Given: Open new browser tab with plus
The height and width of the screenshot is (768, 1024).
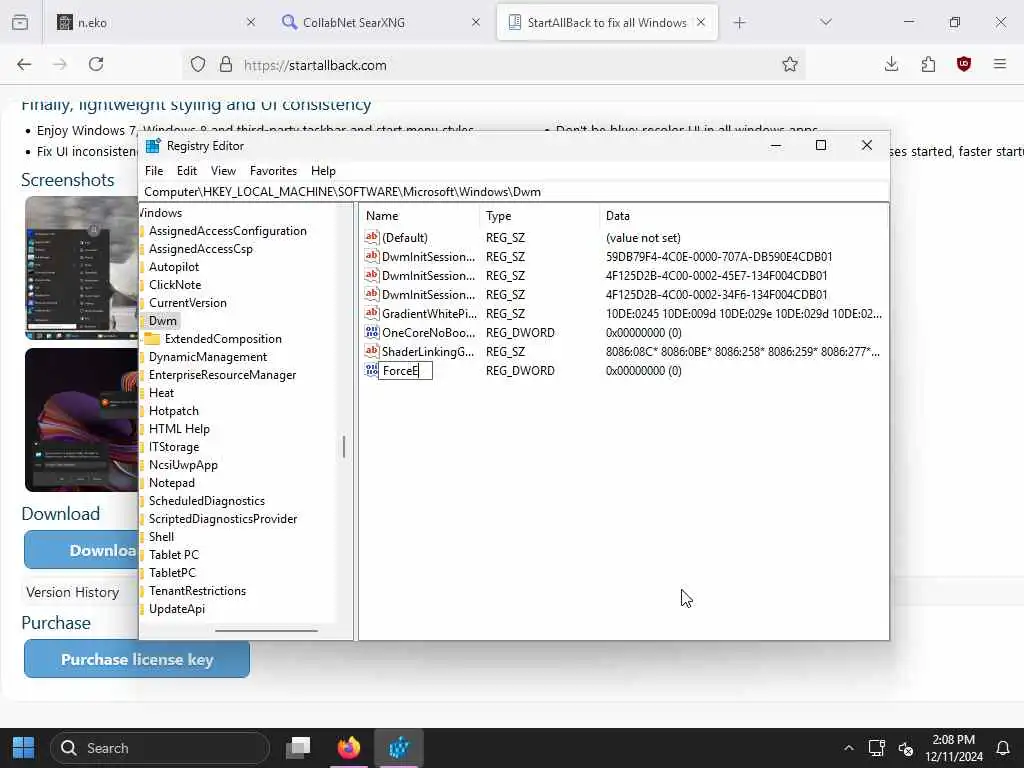Looking at the screenshot, I should tap(739, 23).
